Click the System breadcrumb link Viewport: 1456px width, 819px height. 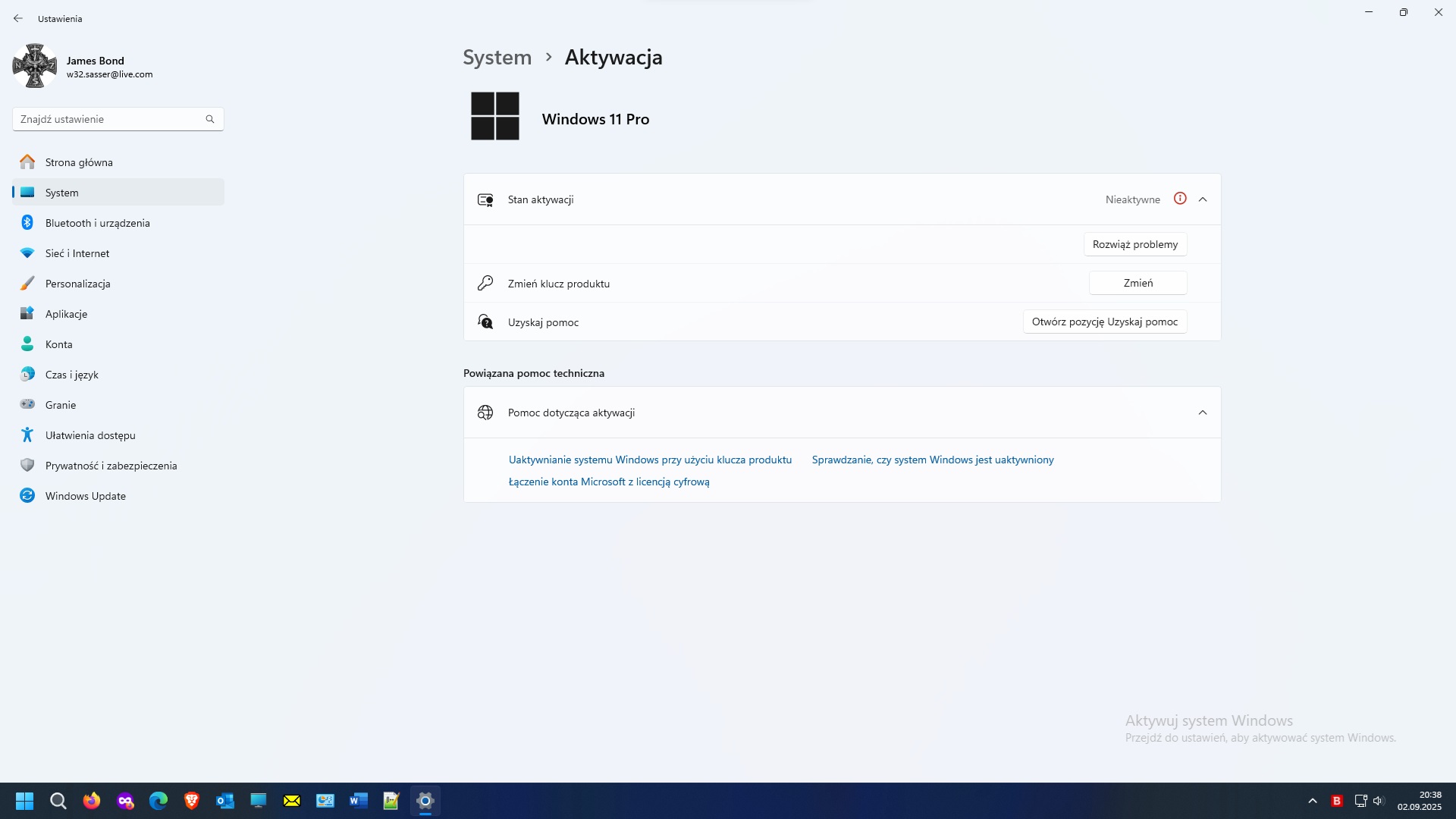(x=497, y=58)
